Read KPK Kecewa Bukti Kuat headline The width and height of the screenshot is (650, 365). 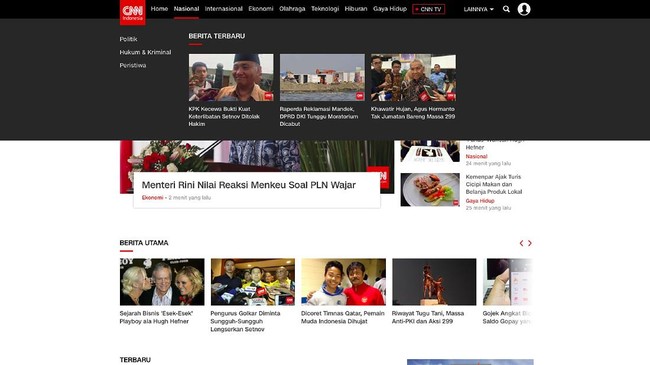tap(224, 117)
